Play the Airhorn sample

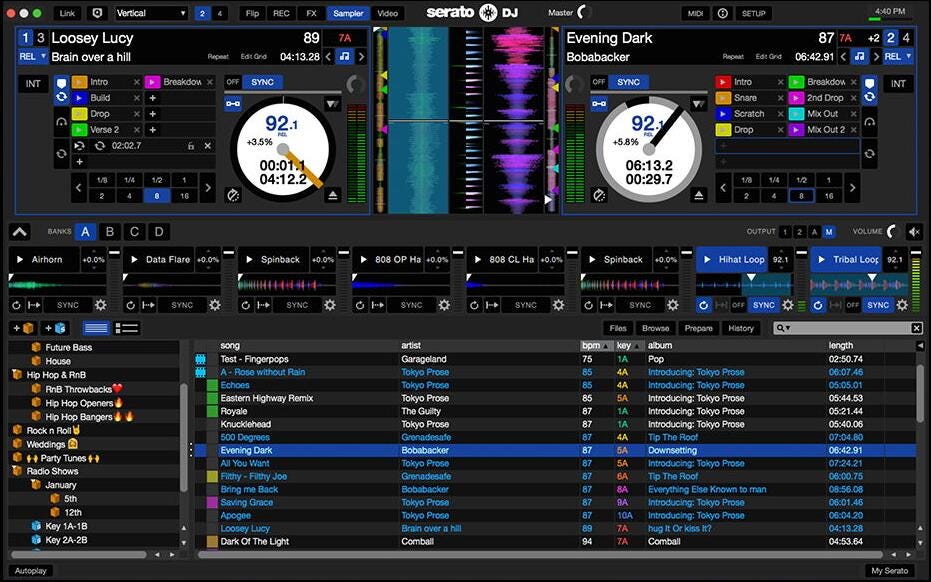(20, 260)
